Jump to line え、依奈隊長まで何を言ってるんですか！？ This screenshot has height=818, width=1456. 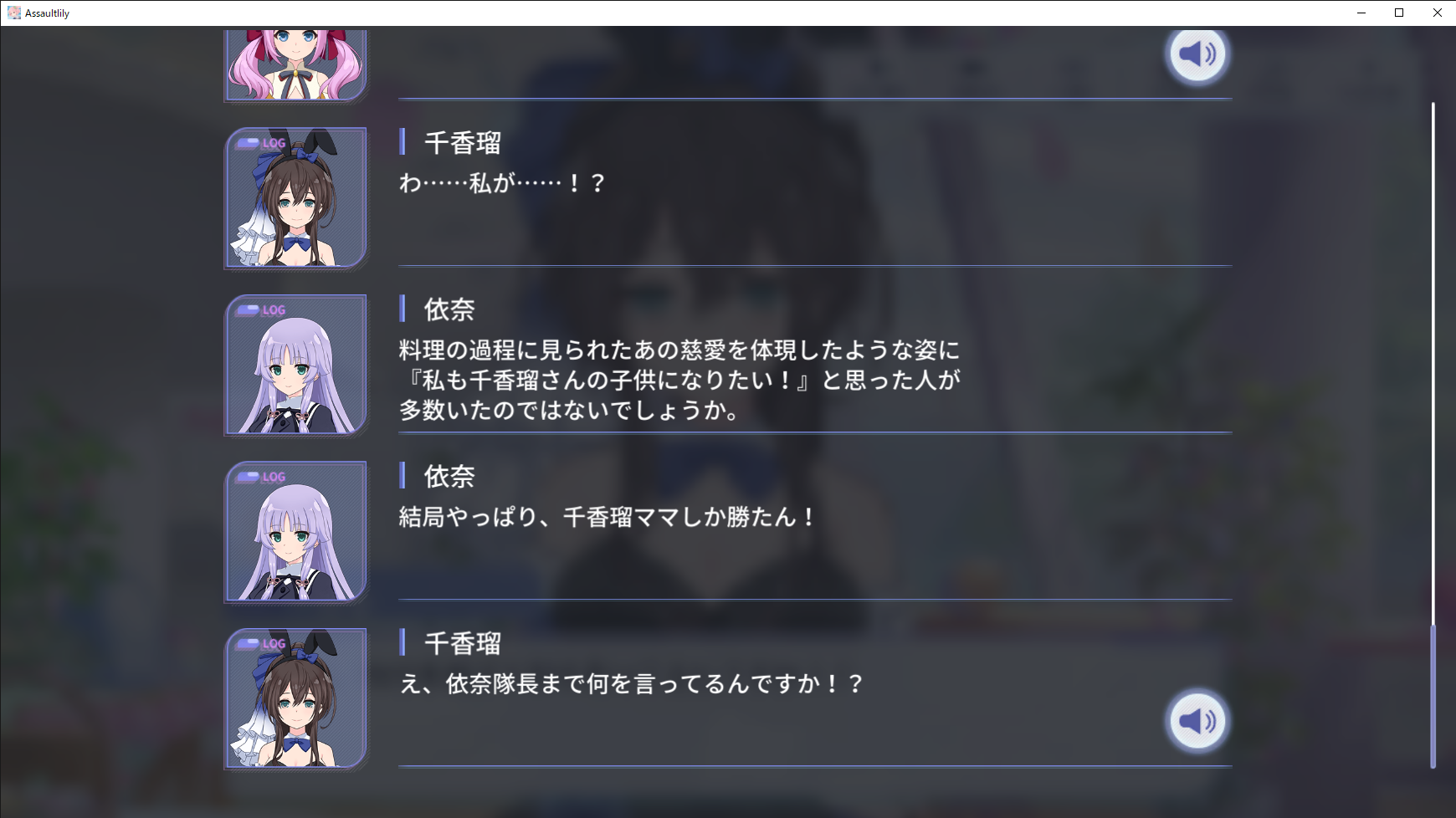[x=631, y=684]
